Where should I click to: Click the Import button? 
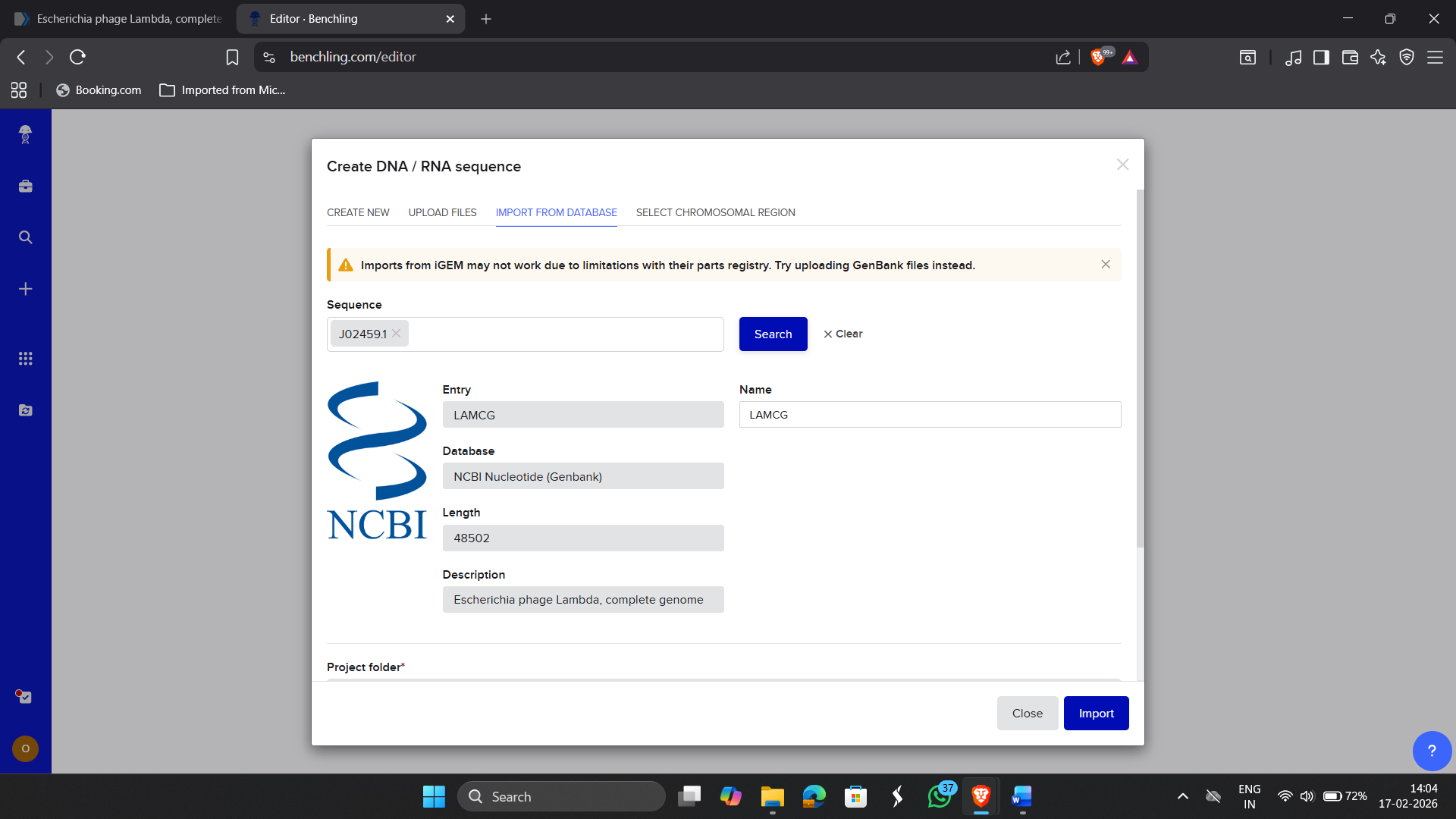click(x=1096, y=714)
